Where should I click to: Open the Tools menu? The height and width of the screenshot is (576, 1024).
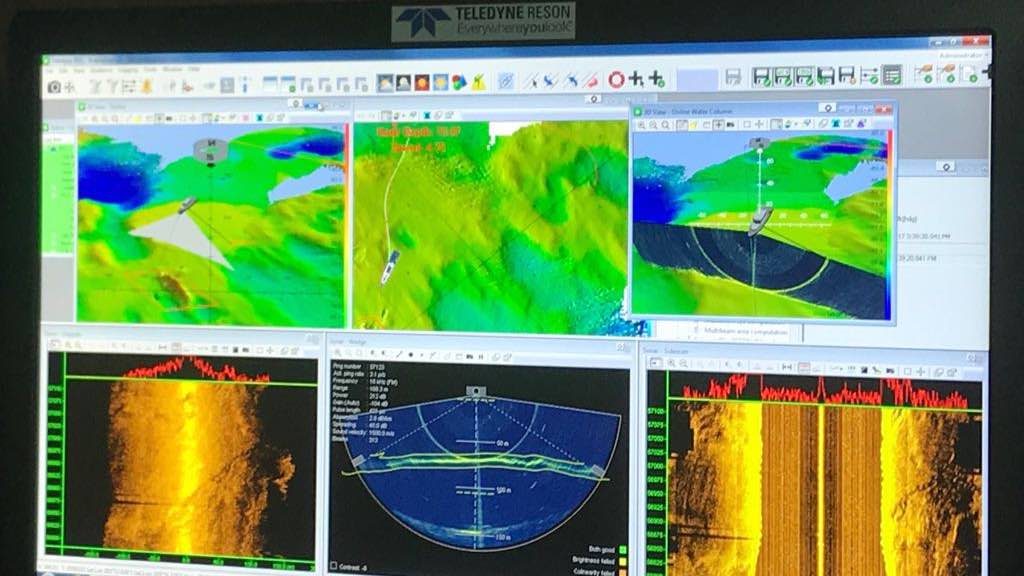[x=151, y=69]
